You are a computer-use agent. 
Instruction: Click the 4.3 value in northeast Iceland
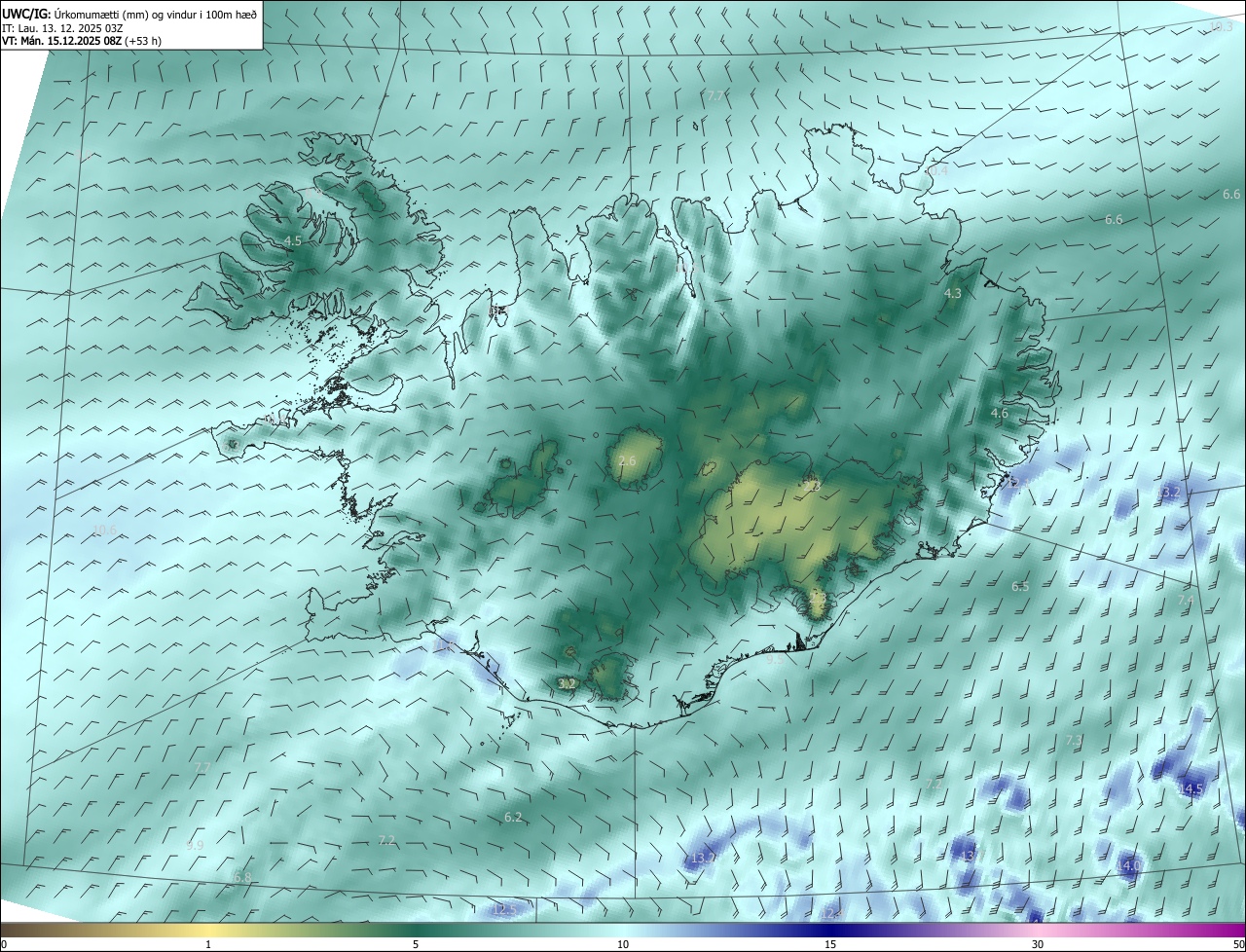[953, 293]
